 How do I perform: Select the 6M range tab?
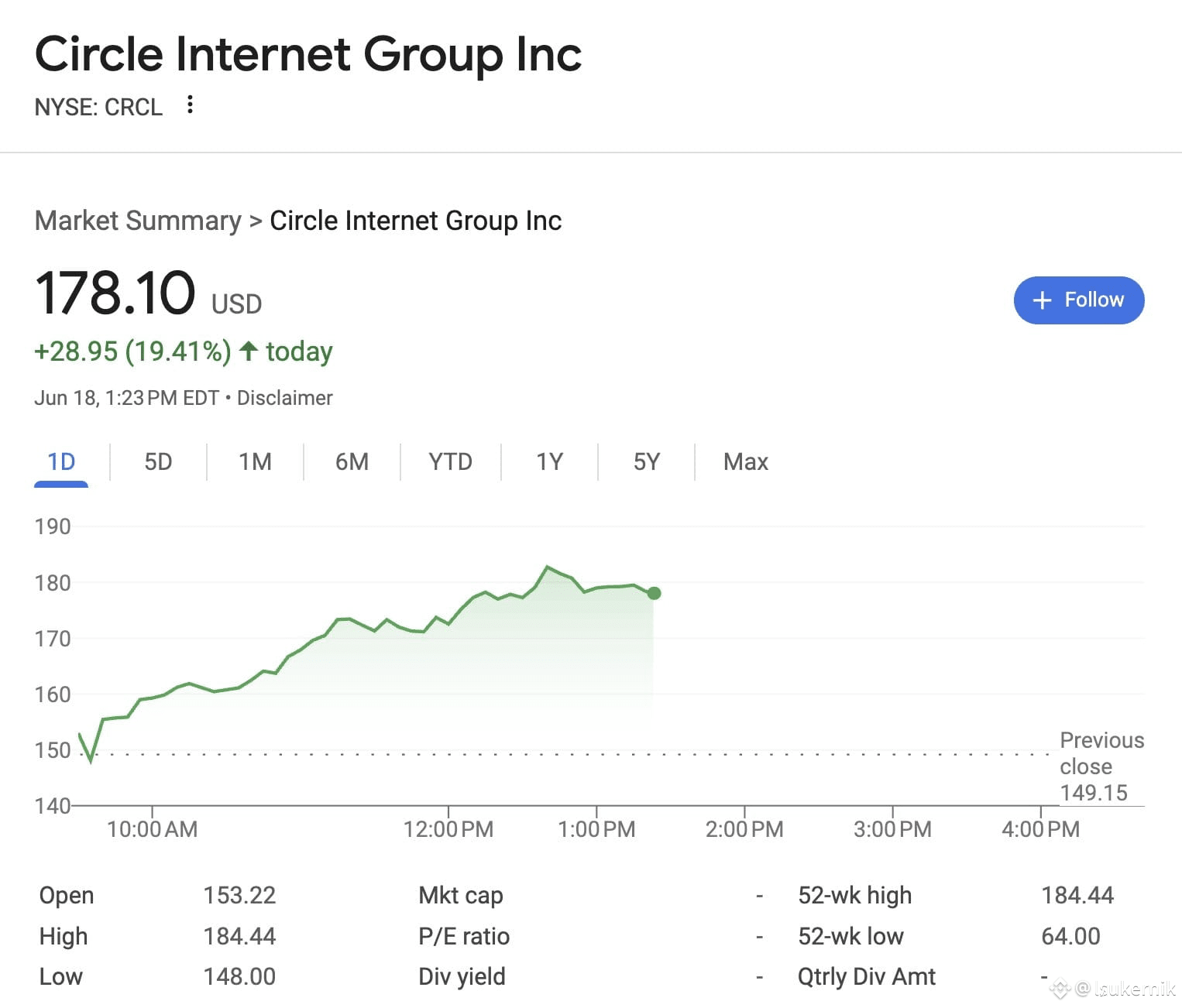[x=352, y=462]
